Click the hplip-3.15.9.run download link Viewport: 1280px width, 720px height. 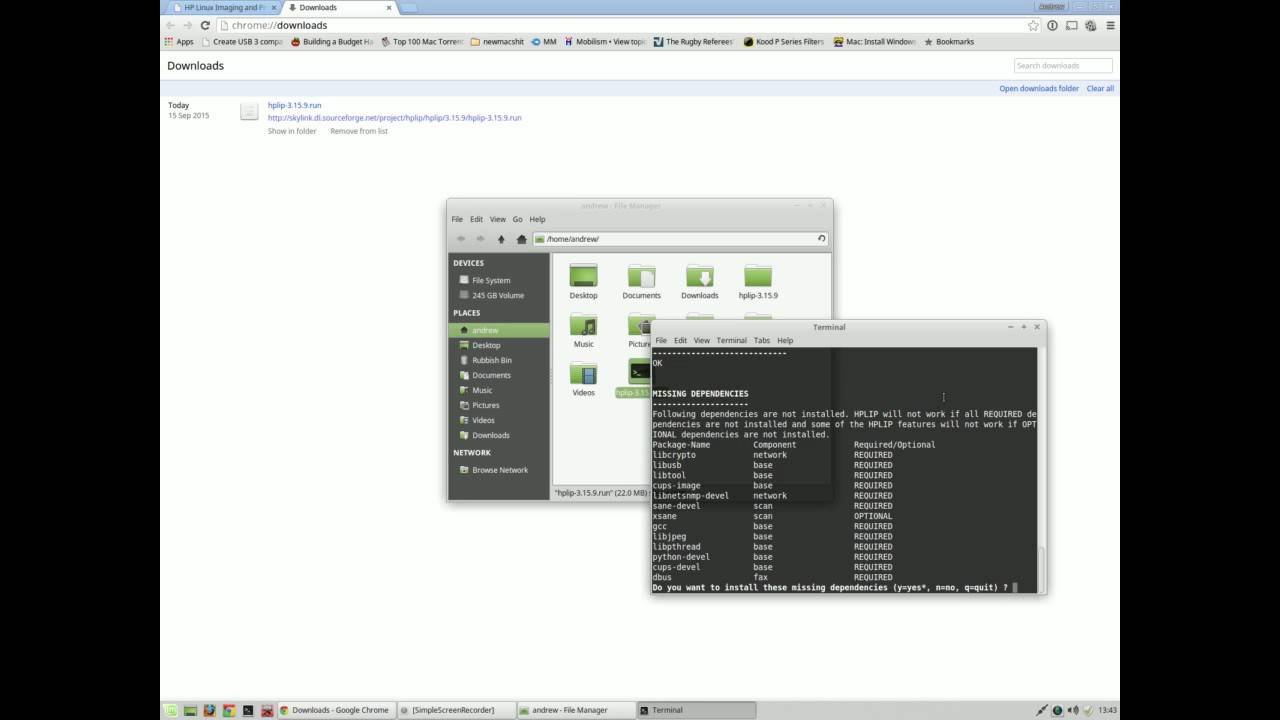(x=294, y=105)
